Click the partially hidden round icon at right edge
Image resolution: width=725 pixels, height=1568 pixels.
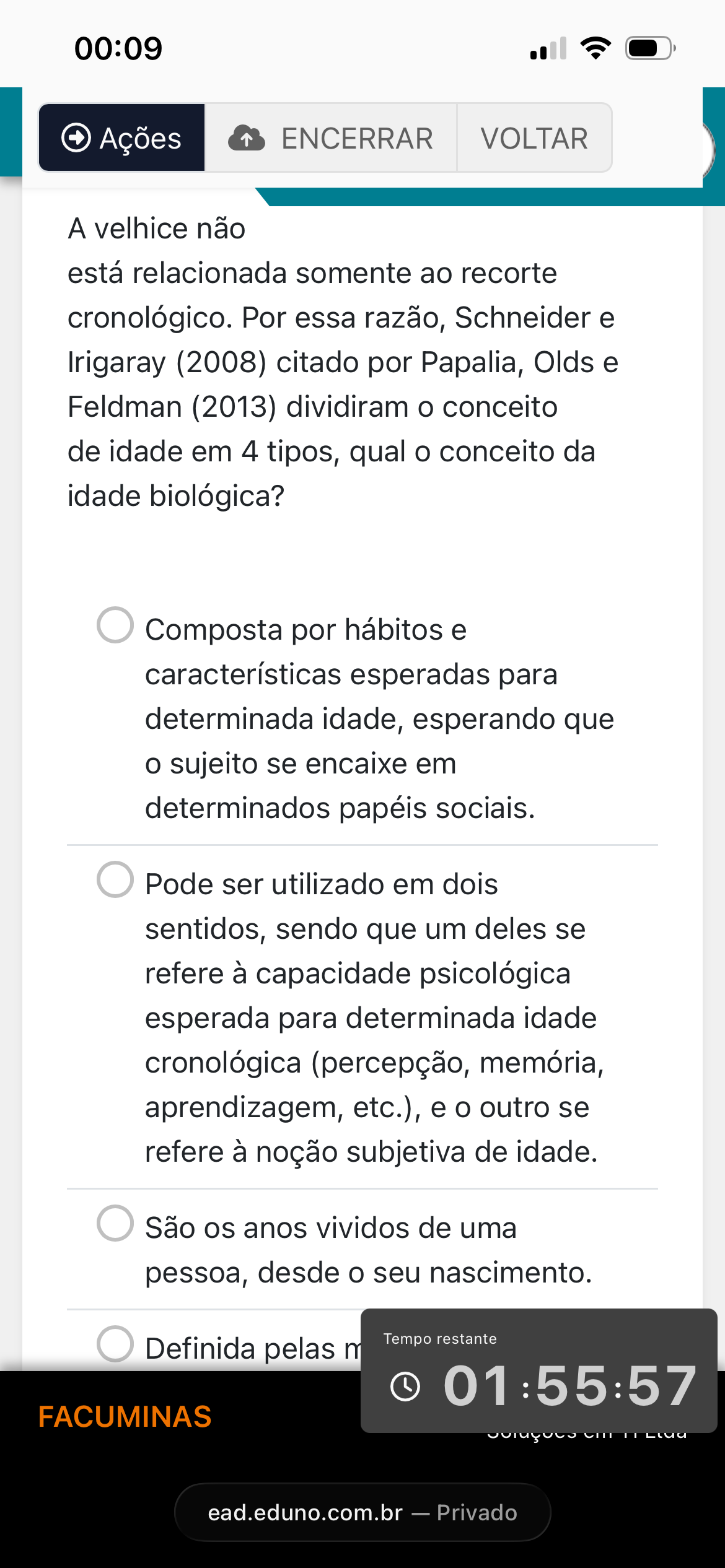[x=709, y=149]
